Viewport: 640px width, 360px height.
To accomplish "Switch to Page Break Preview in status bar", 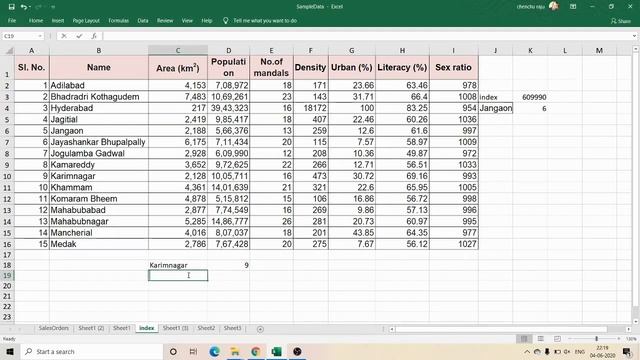I will (x=557, y=339).
